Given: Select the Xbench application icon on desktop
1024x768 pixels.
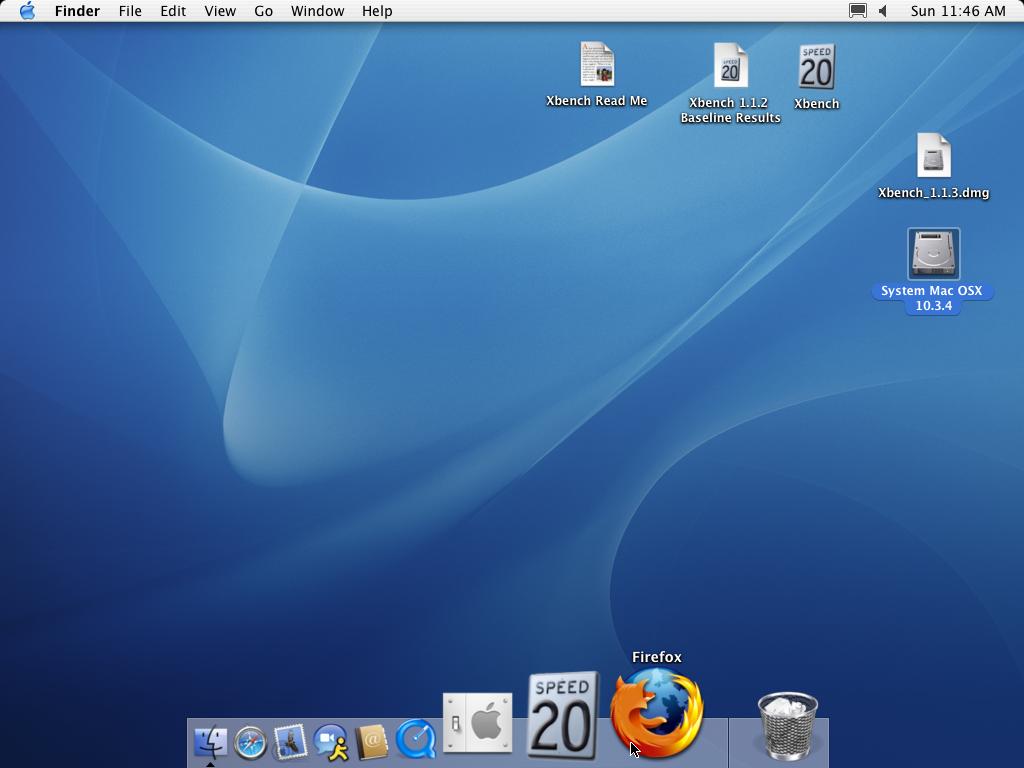Looking at the screenshot, I should coord(816,66).
